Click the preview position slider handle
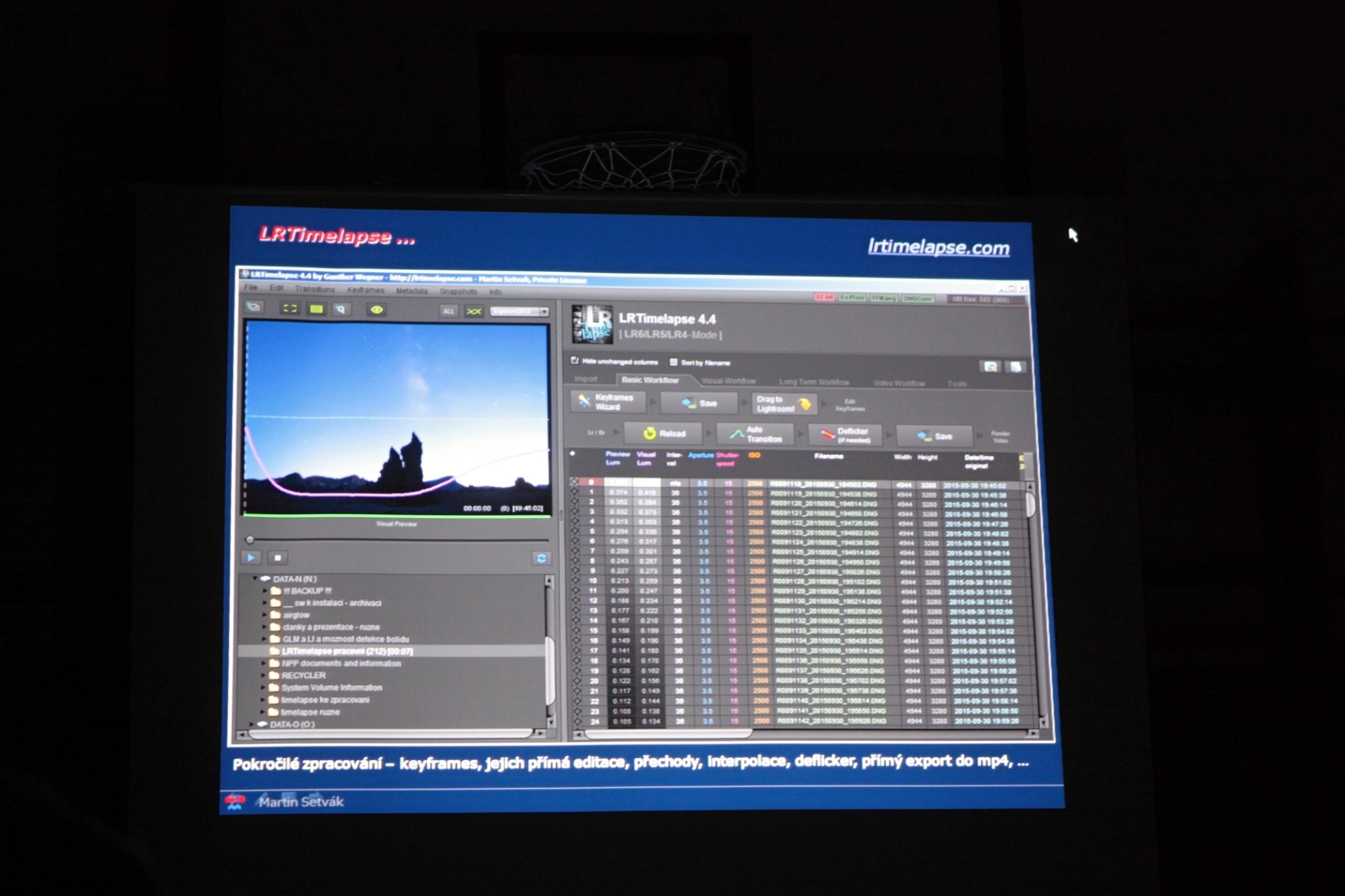 250,540
